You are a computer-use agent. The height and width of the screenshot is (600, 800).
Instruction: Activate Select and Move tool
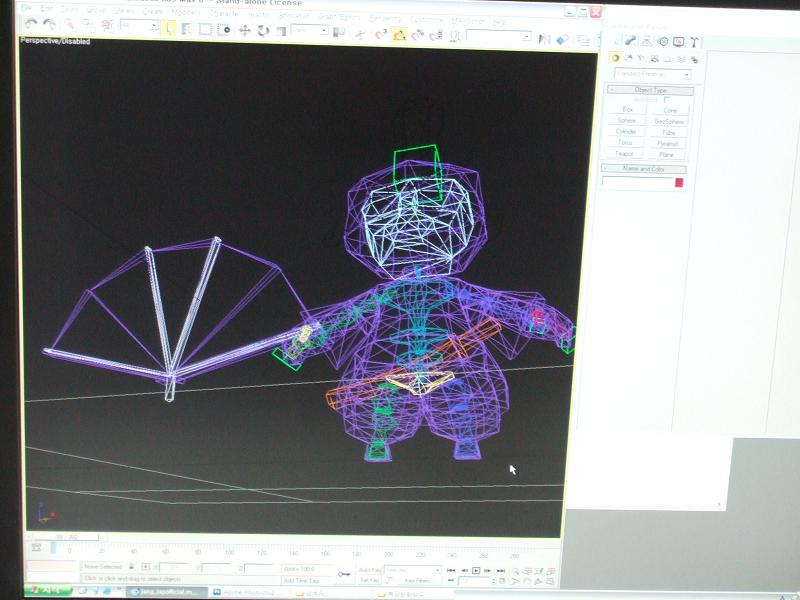coord(244,31)
